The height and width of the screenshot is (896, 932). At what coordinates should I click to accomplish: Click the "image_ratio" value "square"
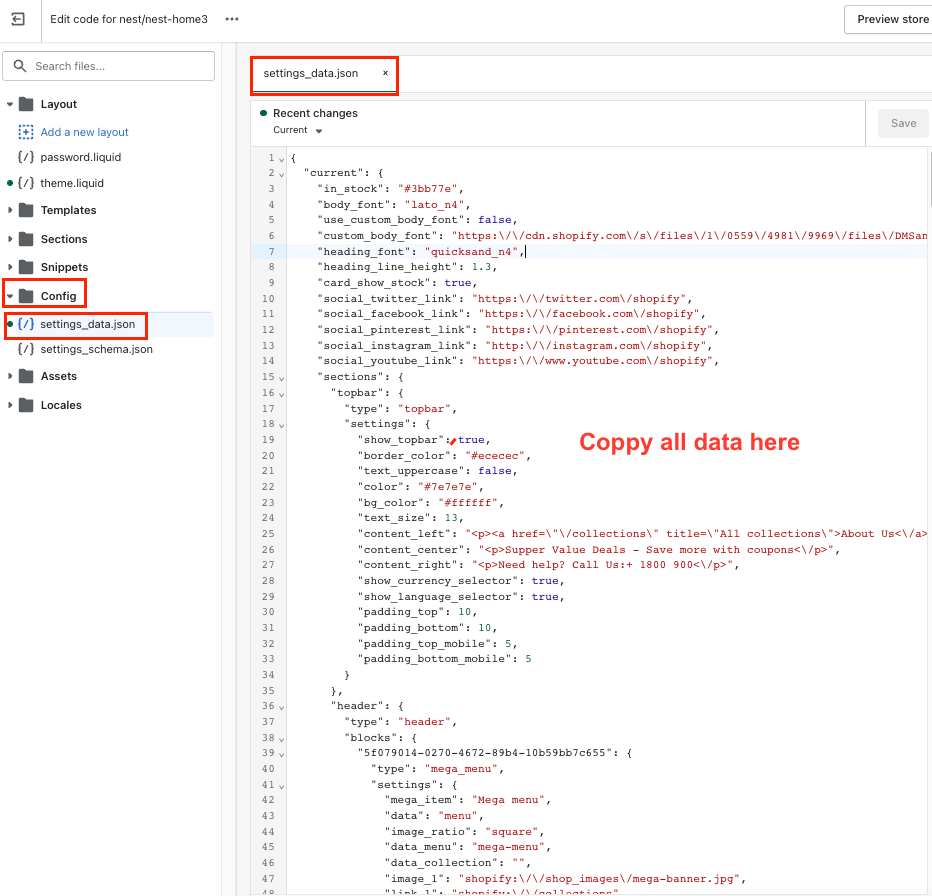coord(512,832)
